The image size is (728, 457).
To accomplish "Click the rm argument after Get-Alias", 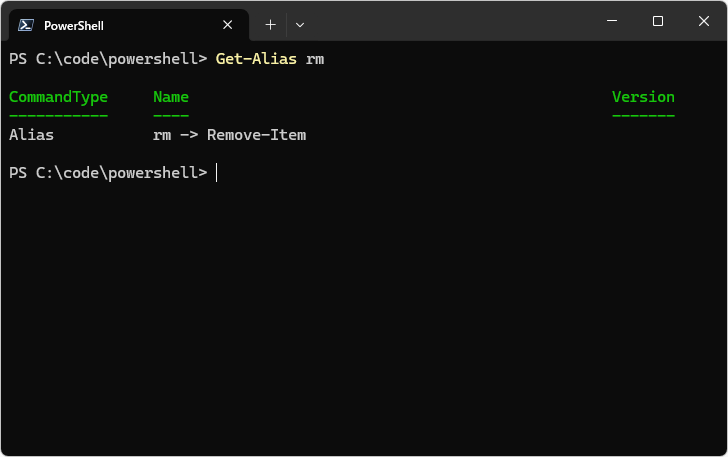I will tap(315, 59).
